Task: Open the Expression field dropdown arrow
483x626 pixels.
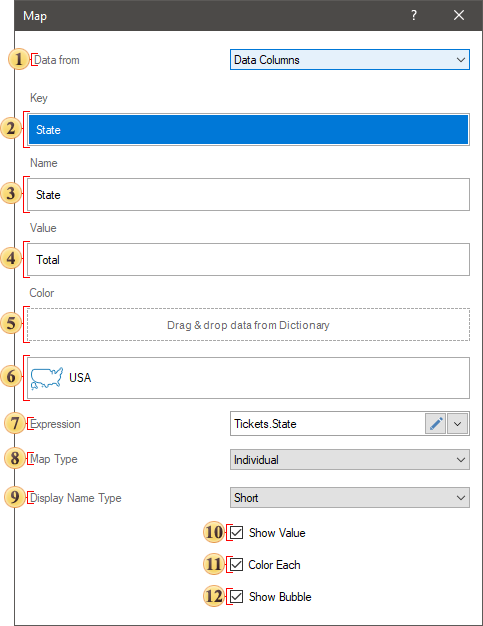Action: (x=457, y=424)
